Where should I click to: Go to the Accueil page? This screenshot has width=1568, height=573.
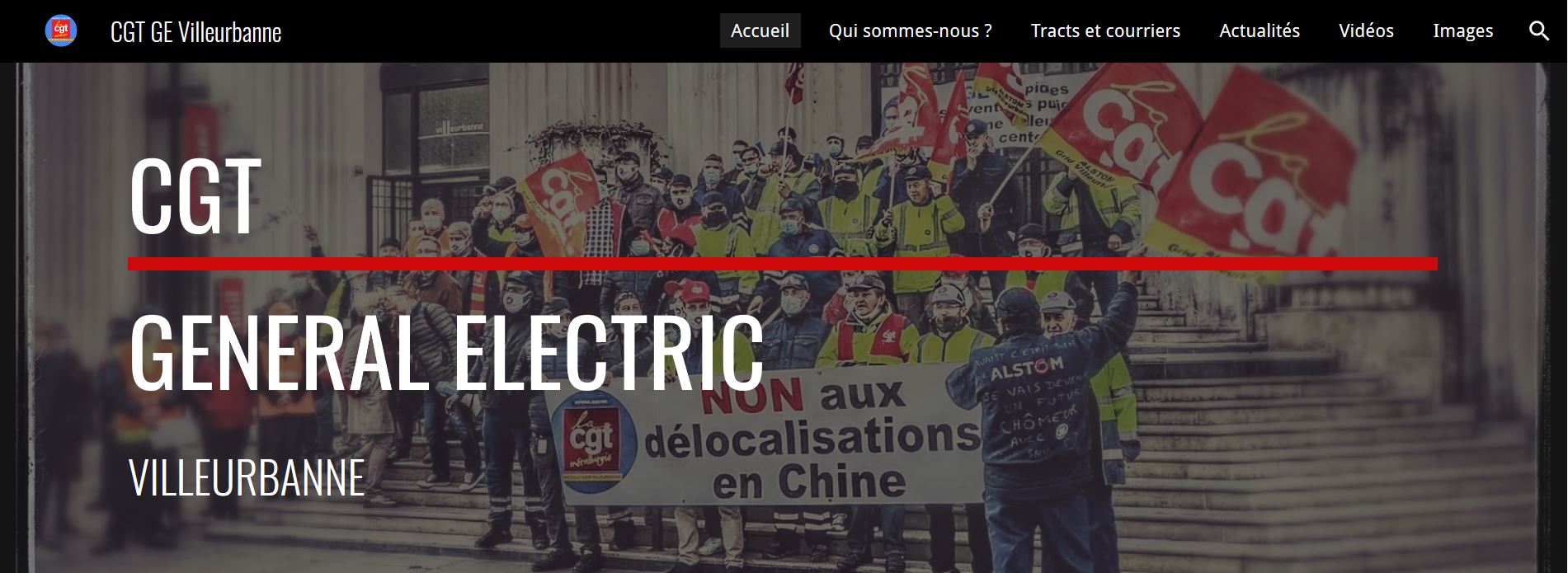760,31
